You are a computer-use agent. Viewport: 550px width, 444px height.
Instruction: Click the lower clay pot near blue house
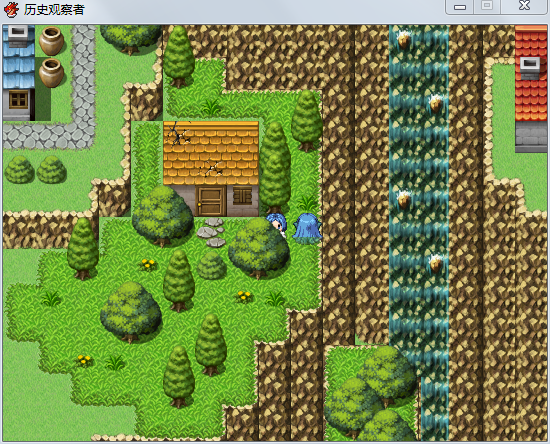click(51, 73)
